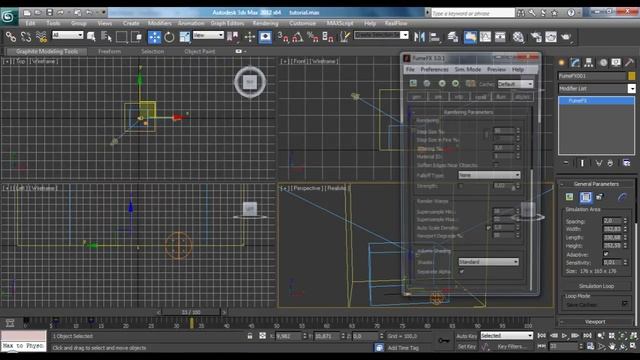Switch to the Create command panel

point(562,62)
